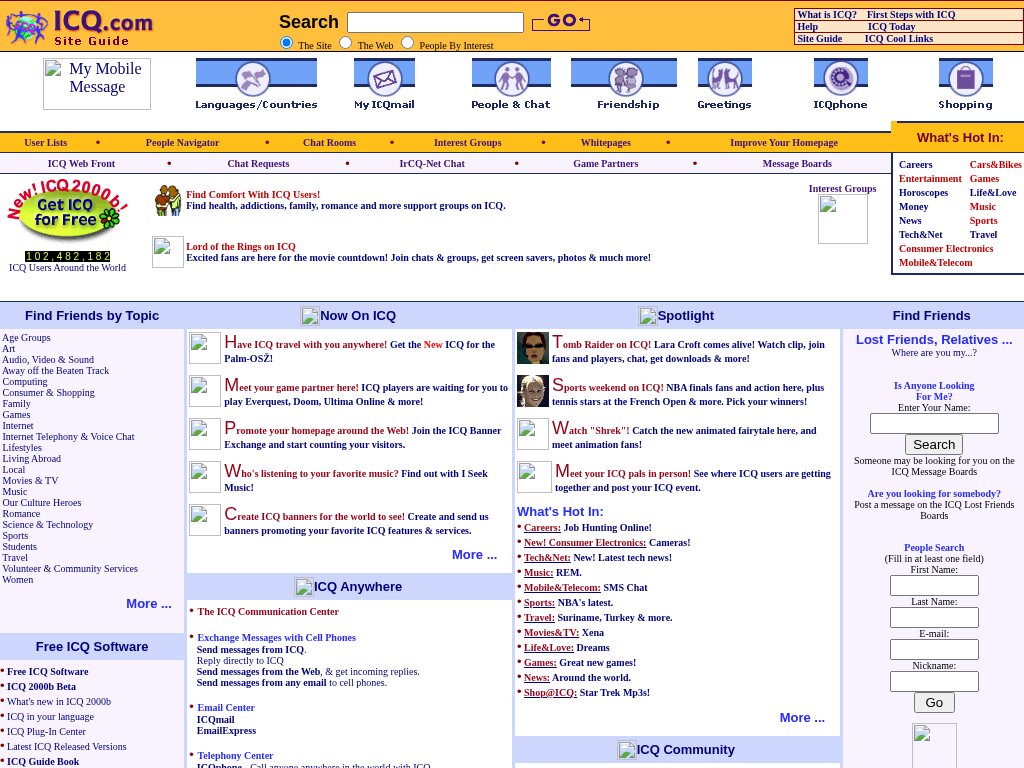Click What is ICQ? link
The height and width of the screenshot is (768, 1024).
pyautogui.click(x=827, y=14)
